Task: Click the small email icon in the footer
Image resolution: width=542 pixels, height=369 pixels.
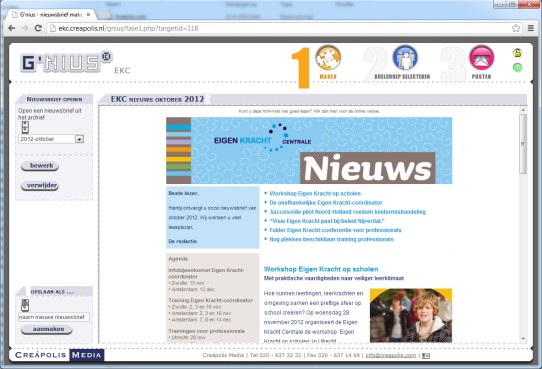Action: (x=426, y=356)
